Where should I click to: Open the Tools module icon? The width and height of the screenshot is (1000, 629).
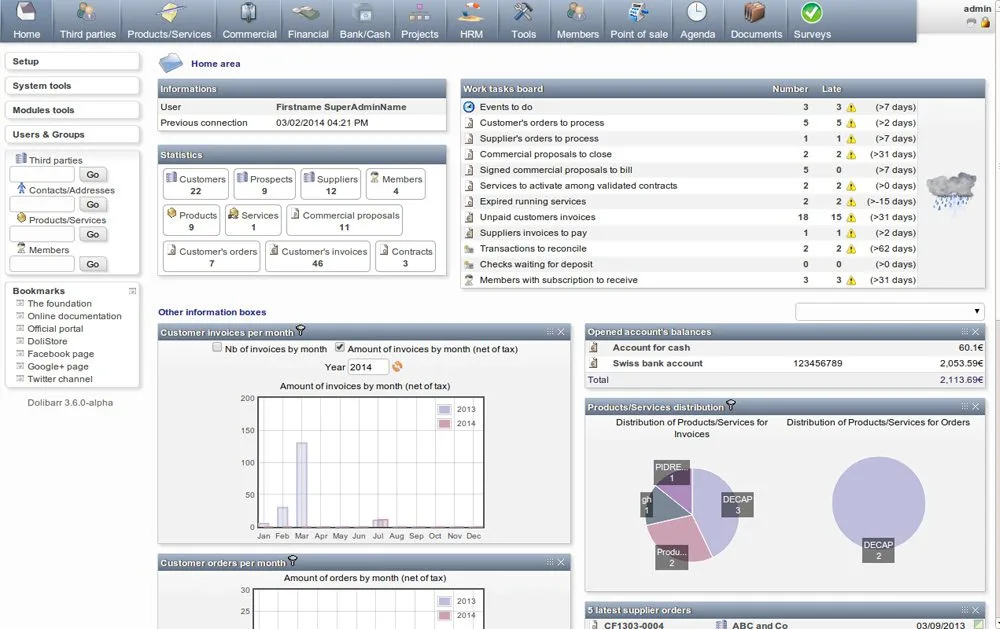tap(523, 11)
